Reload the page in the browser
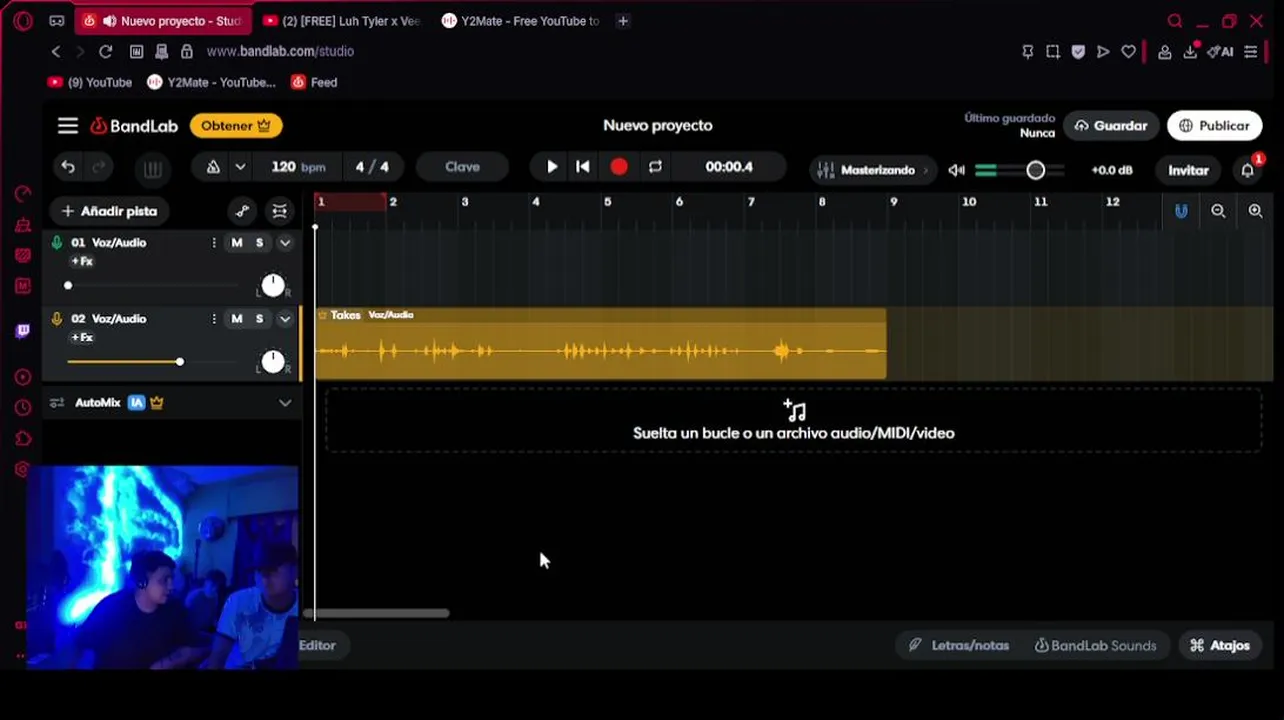 (106, 51)
